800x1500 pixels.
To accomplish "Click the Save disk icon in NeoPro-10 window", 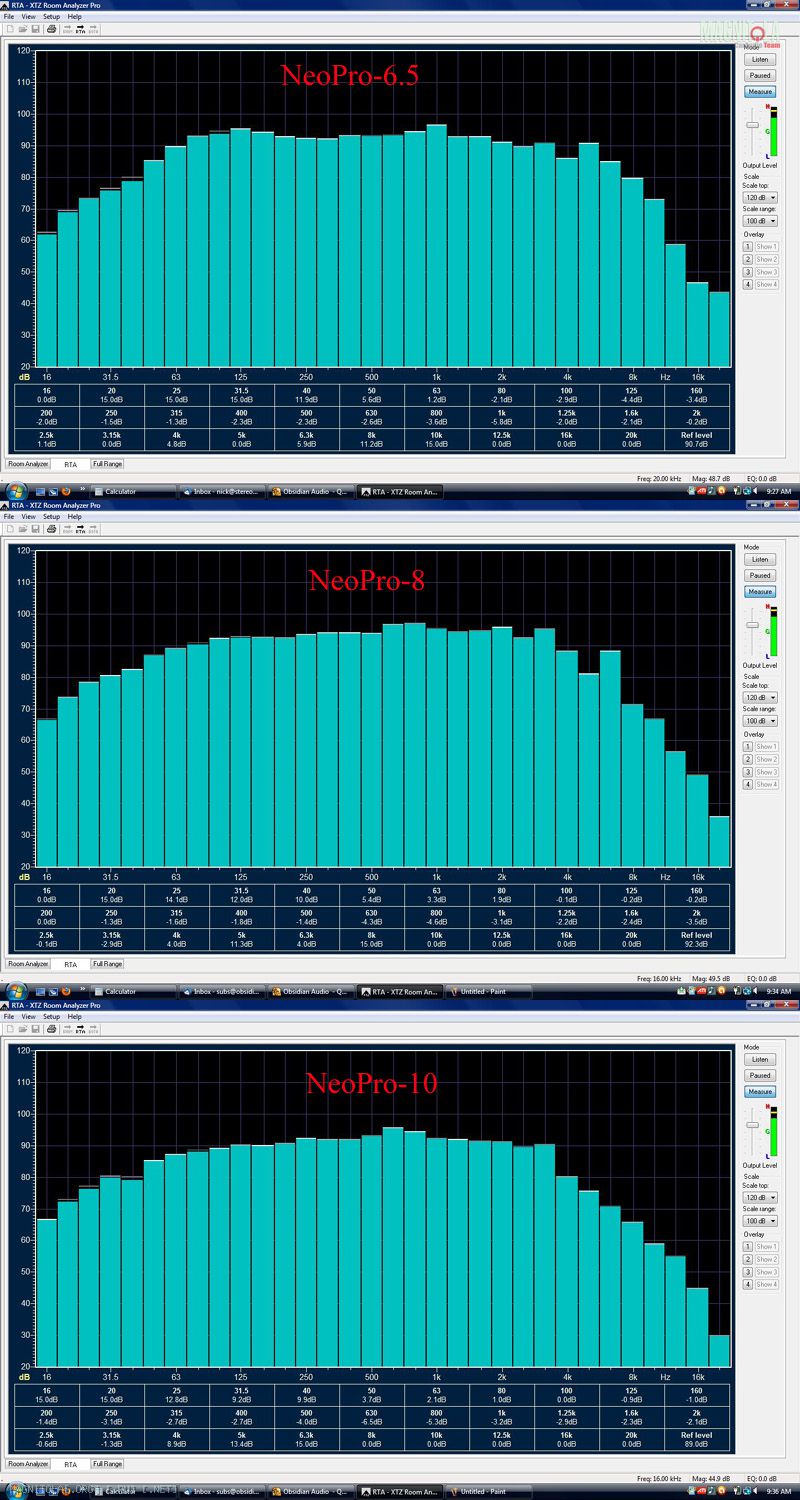I will (36, 1029).
